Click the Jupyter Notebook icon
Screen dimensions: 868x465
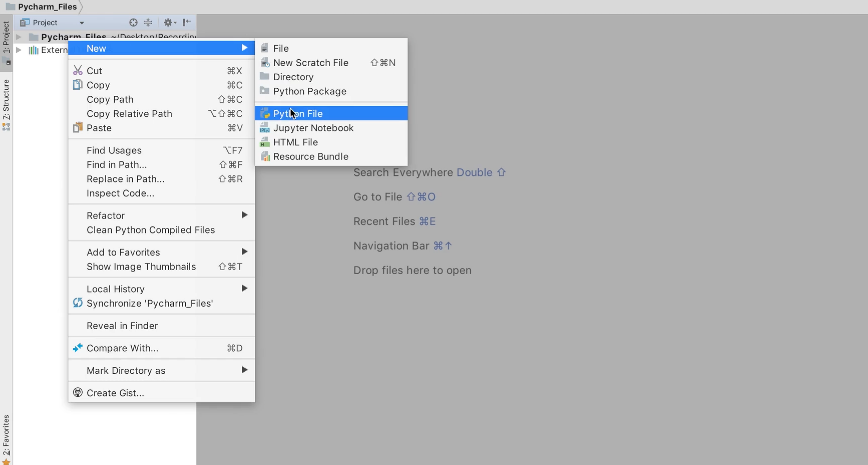click(x=265, y=128)
